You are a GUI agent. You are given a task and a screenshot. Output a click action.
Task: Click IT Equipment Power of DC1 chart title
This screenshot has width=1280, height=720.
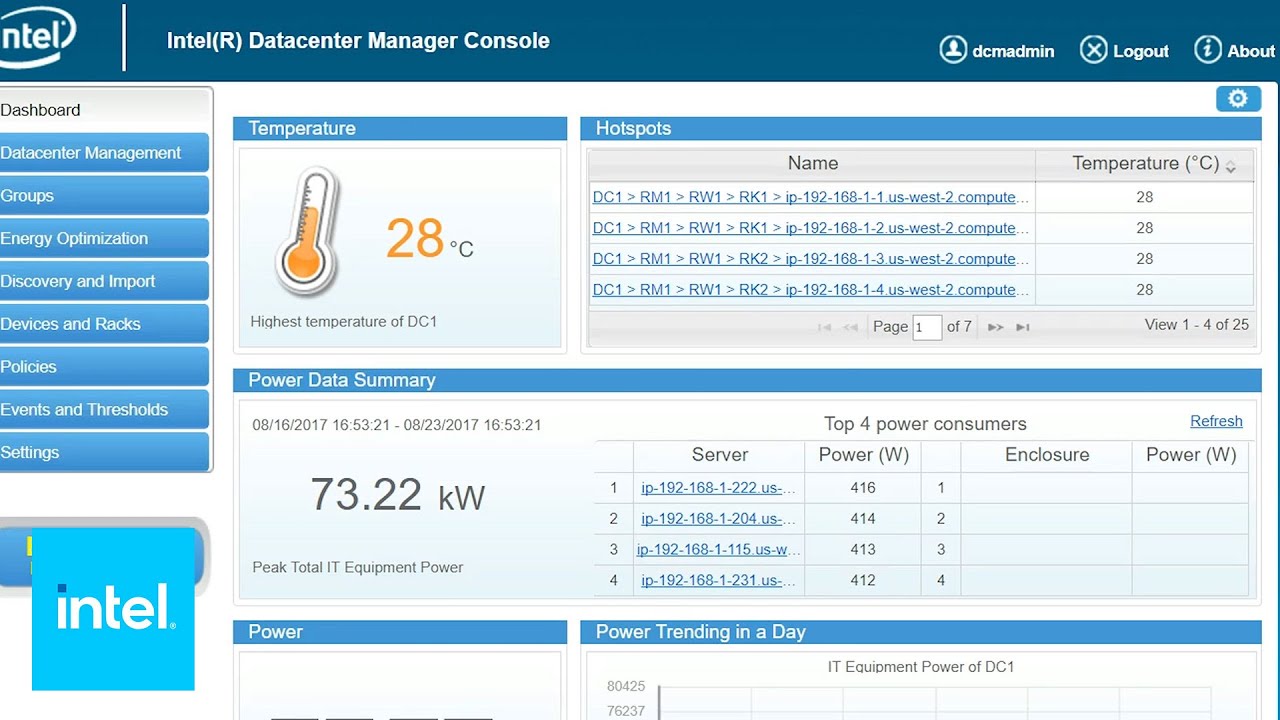[921, 667]
